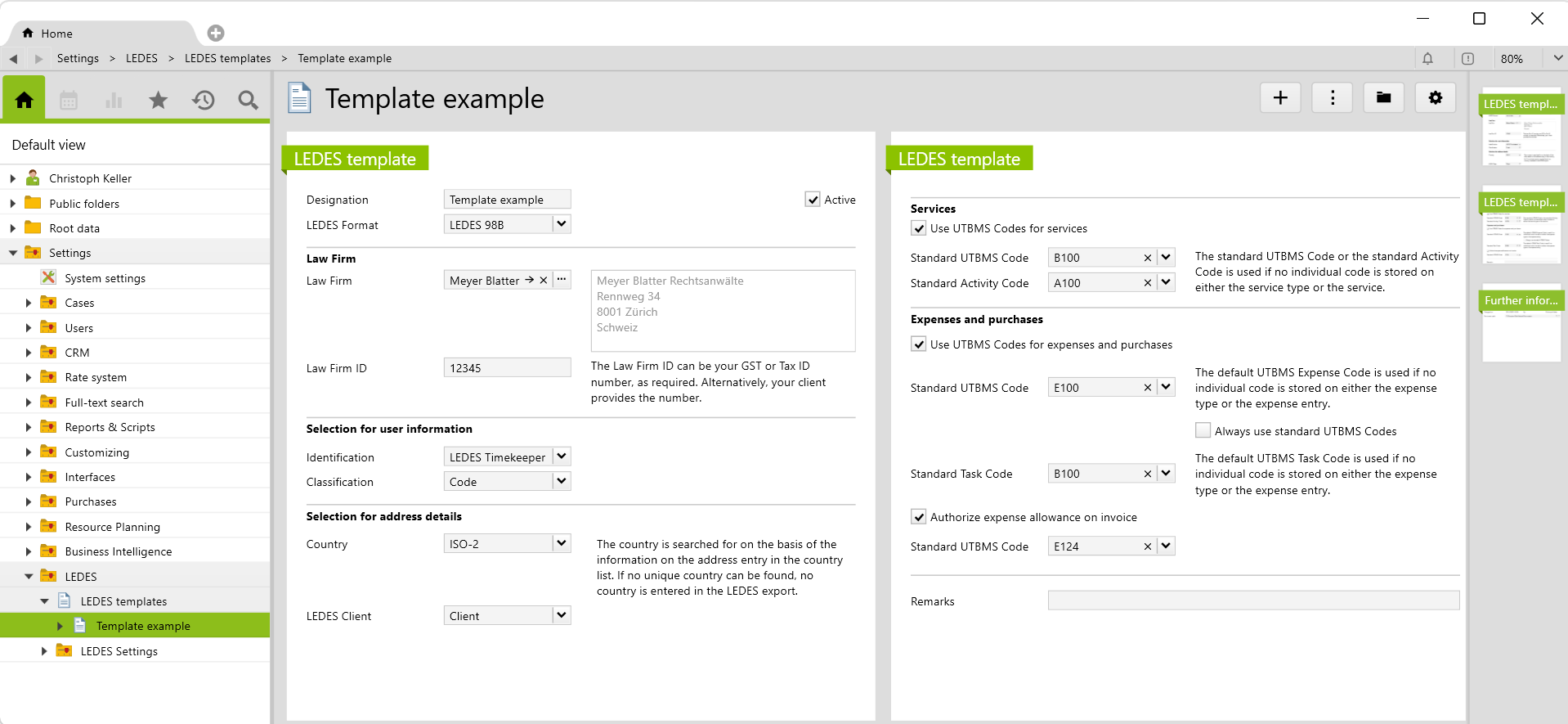Image resolution: width=1568 pixels, height=724 pixels.
Task: Open the search magnifier icon
Action: tap(248, 101)
